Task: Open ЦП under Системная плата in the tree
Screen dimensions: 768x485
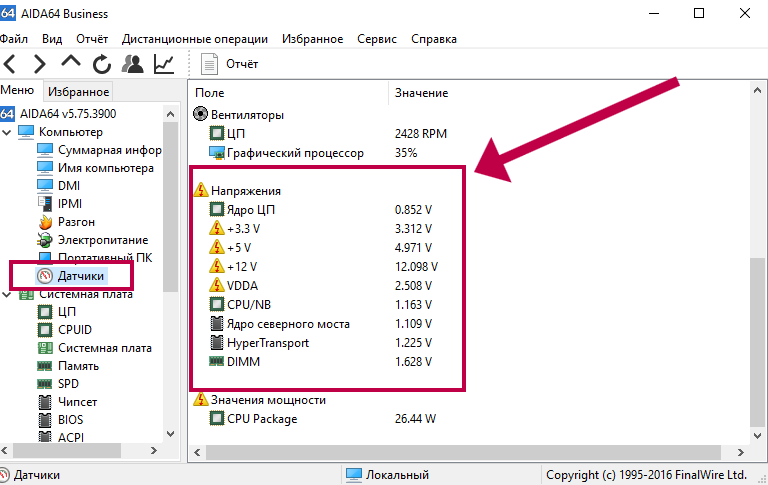Action: [56, 312]
